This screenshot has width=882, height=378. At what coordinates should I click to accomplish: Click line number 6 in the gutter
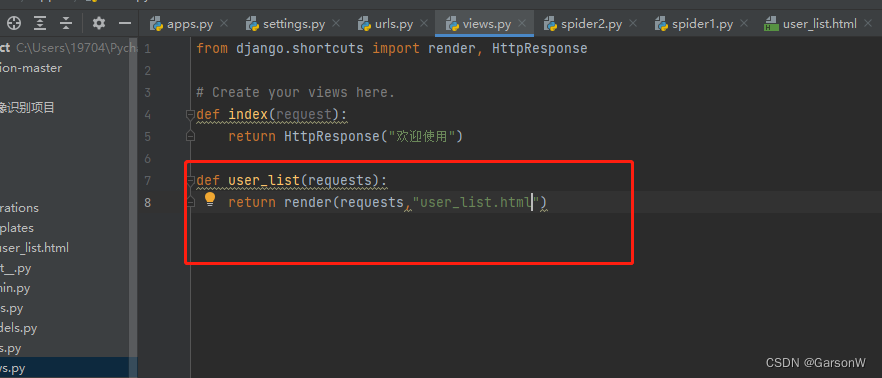click(x=147, y=159)
